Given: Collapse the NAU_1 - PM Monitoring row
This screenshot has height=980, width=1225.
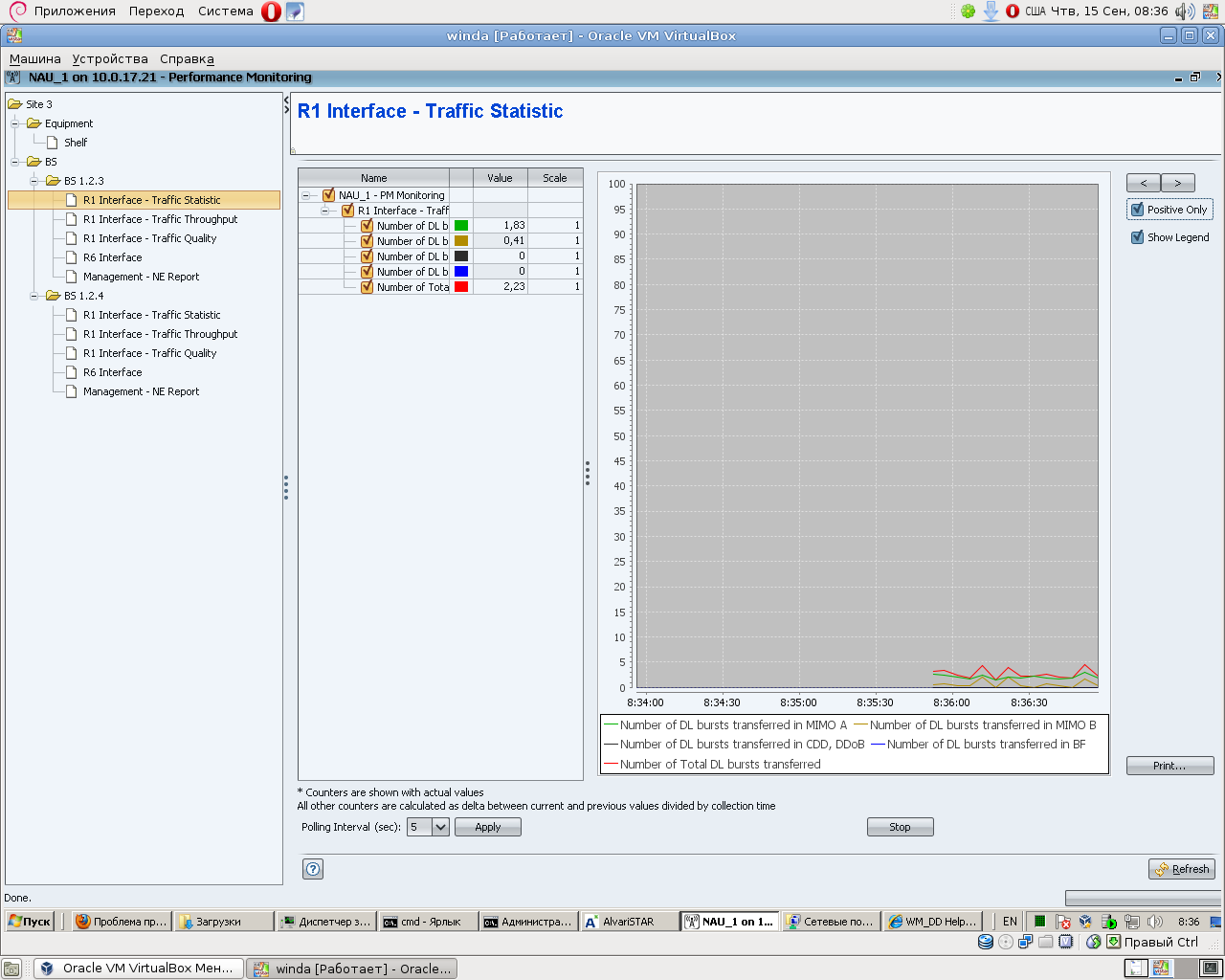Looking at the screenshot, I should (x=305, y=195).
